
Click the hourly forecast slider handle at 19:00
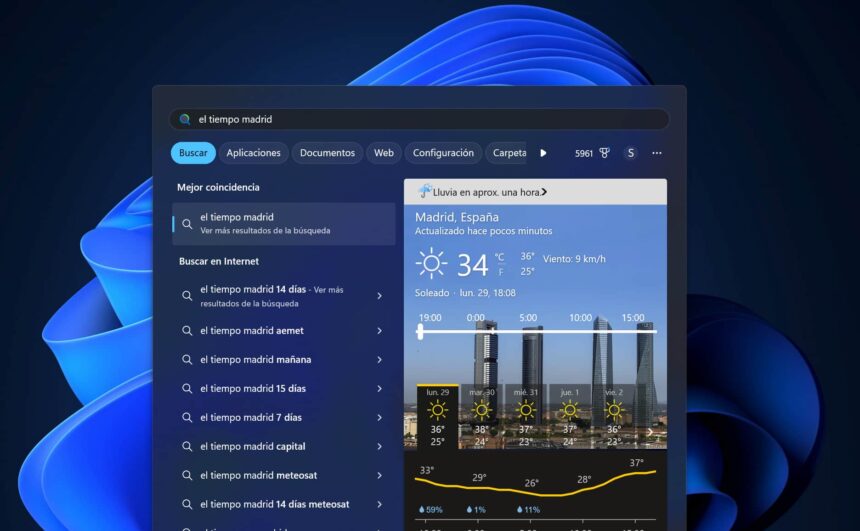tap(420, 331)
